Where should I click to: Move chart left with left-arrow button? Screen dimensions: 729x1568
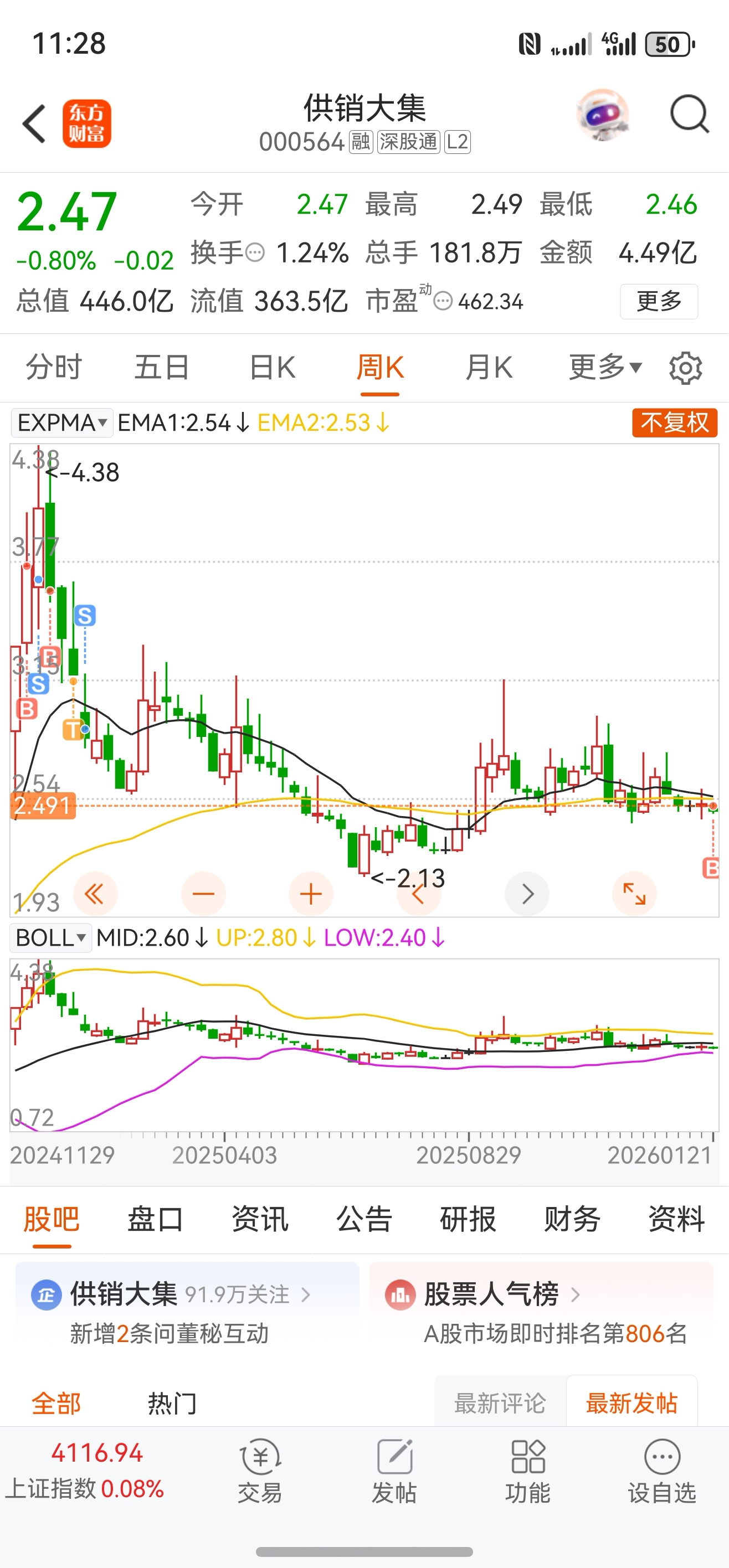click(x=418, y=894)
